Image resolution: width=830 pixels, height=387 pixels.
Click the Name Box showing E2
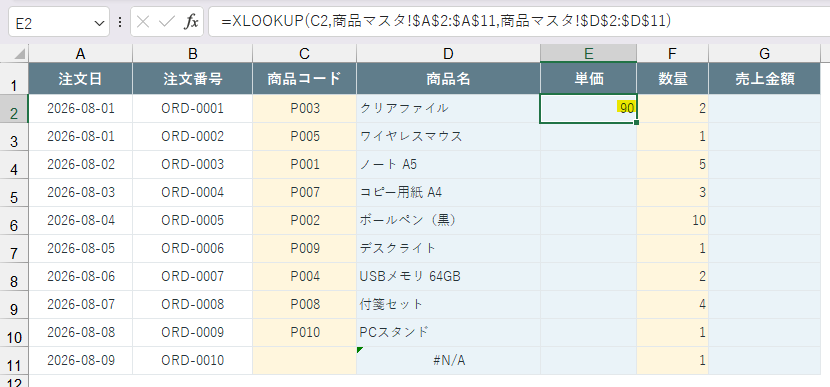pyautogui.click(x=59, y=22)
